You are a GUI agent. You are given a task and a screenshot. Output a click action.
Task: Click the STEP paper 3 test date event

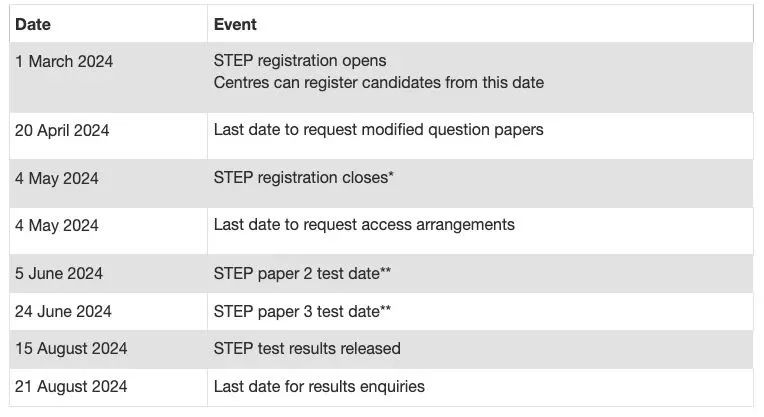[x=302, y=311]
